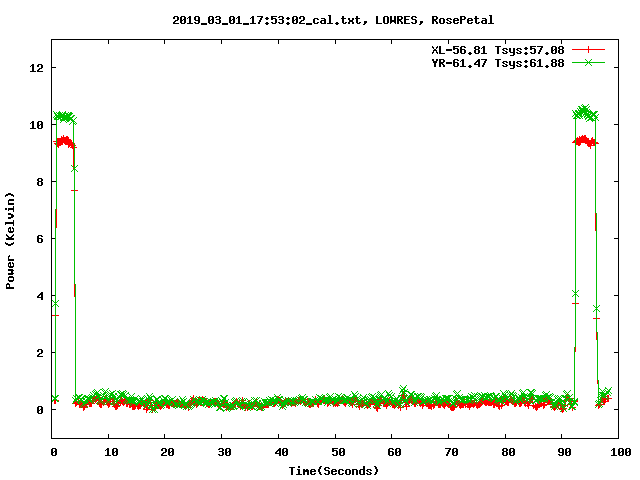Viewport: 640px width, 480px height.
Task: Click y-axis tick label 8
Action: [40, 182]
